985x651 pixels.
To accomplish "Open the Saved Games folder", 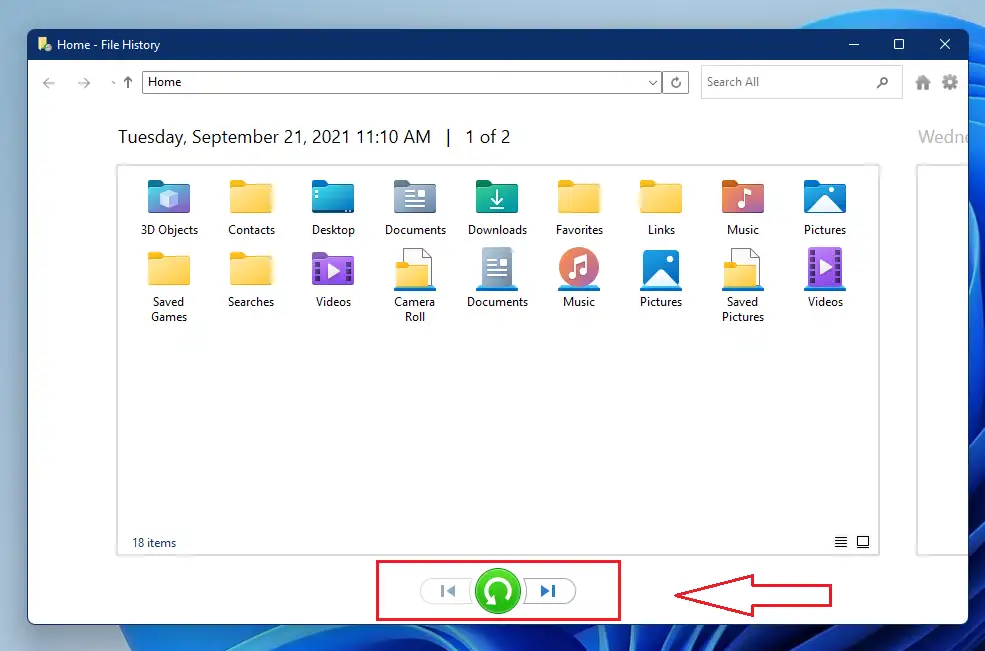I will pos(169,287).
